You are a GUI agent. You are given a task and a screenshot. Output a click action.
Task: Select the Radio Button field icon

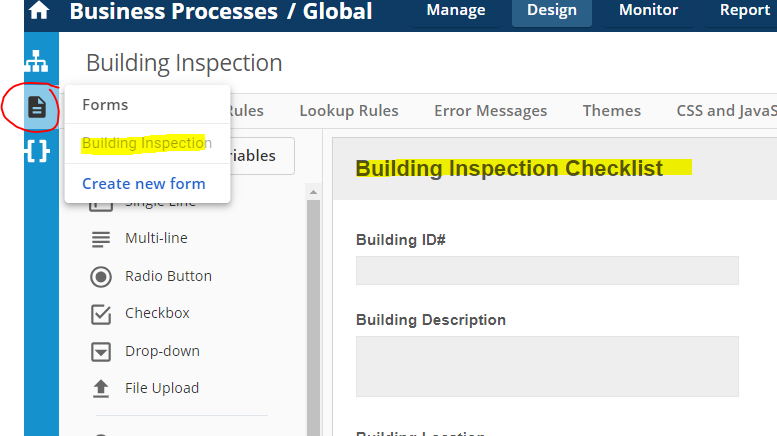[x=101, y=276]
